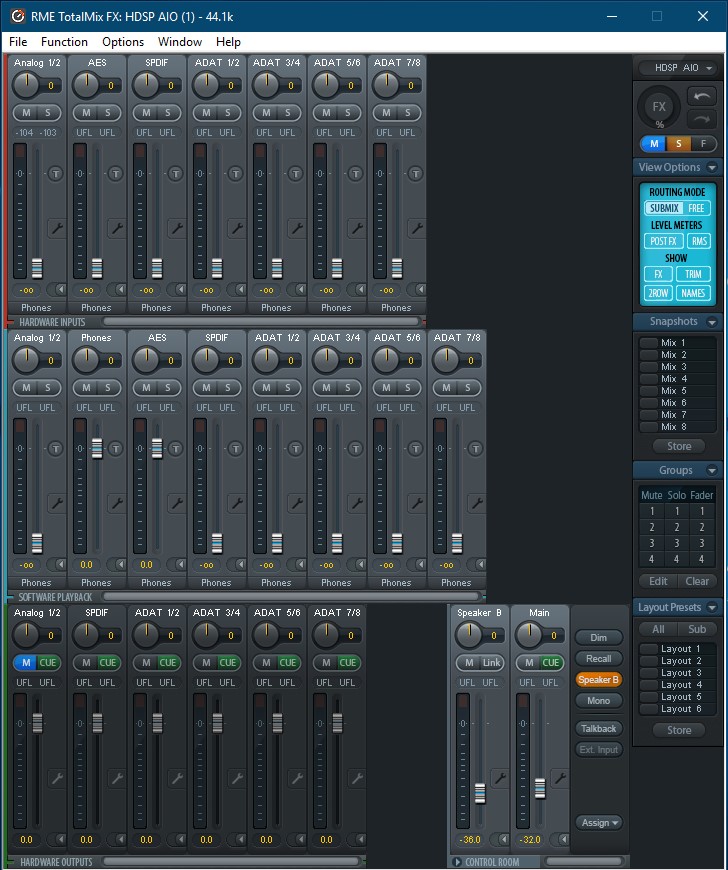The image size is (728, 870).
Task: Open wrench settings on software playback Phones channel
Action: point(116,503)
